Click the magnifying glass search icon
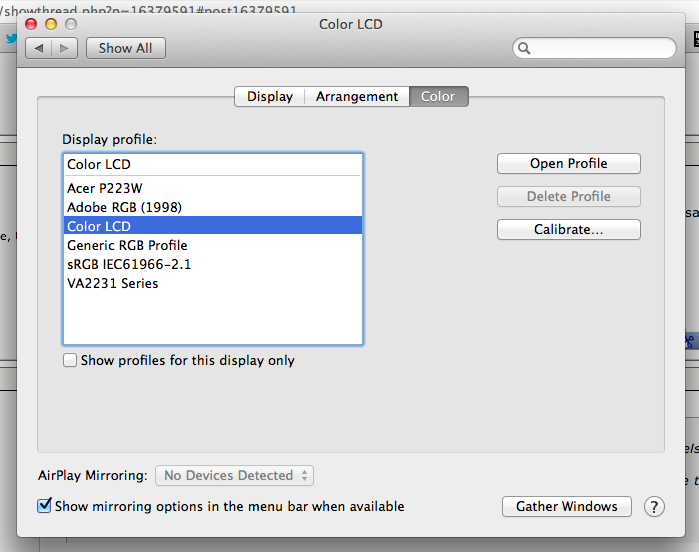The height and width of the screenshot is (552, 699). coord(524,48)
